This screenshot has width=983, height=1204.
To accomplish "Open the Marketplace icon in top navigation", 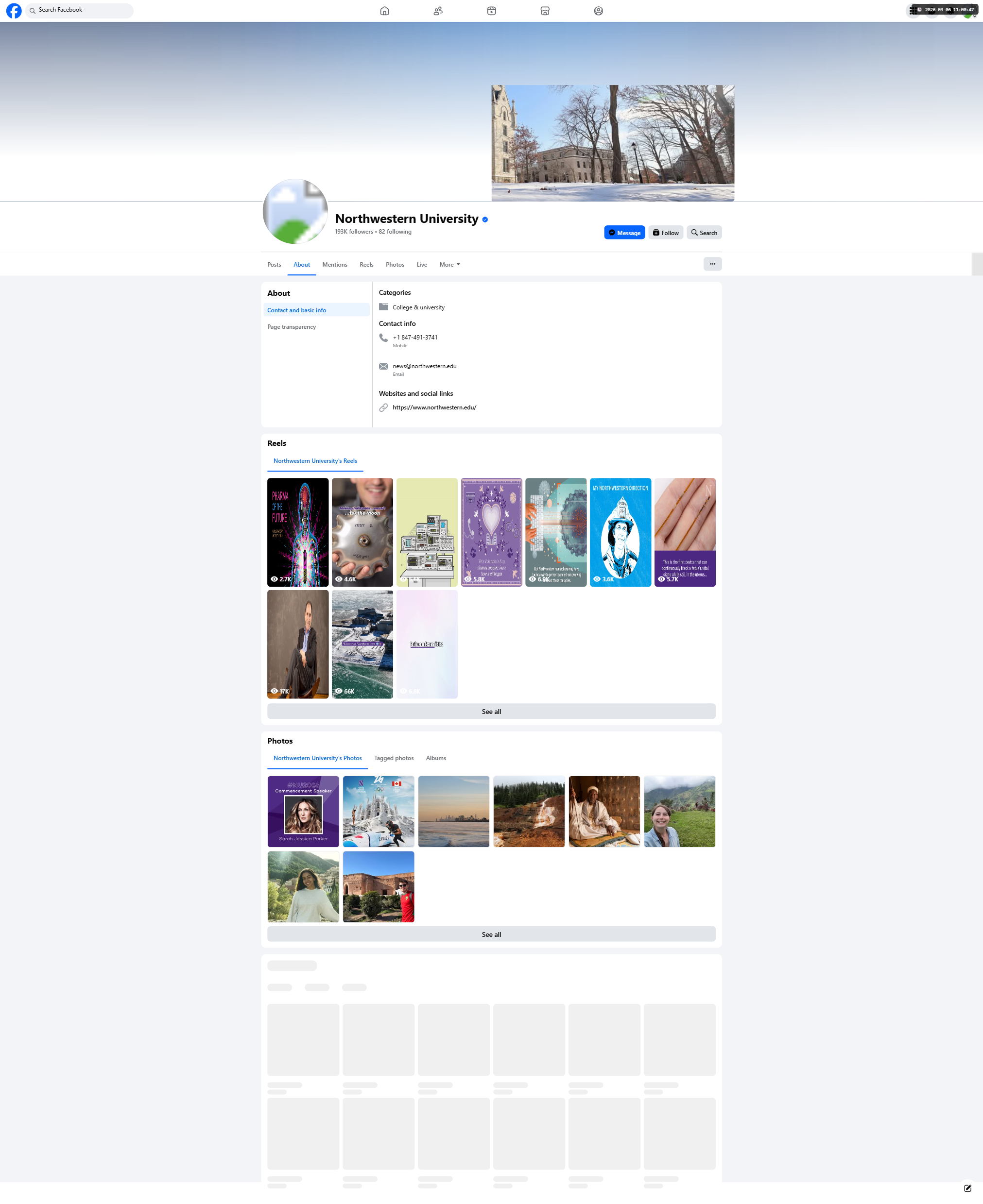I will (545, 11).
